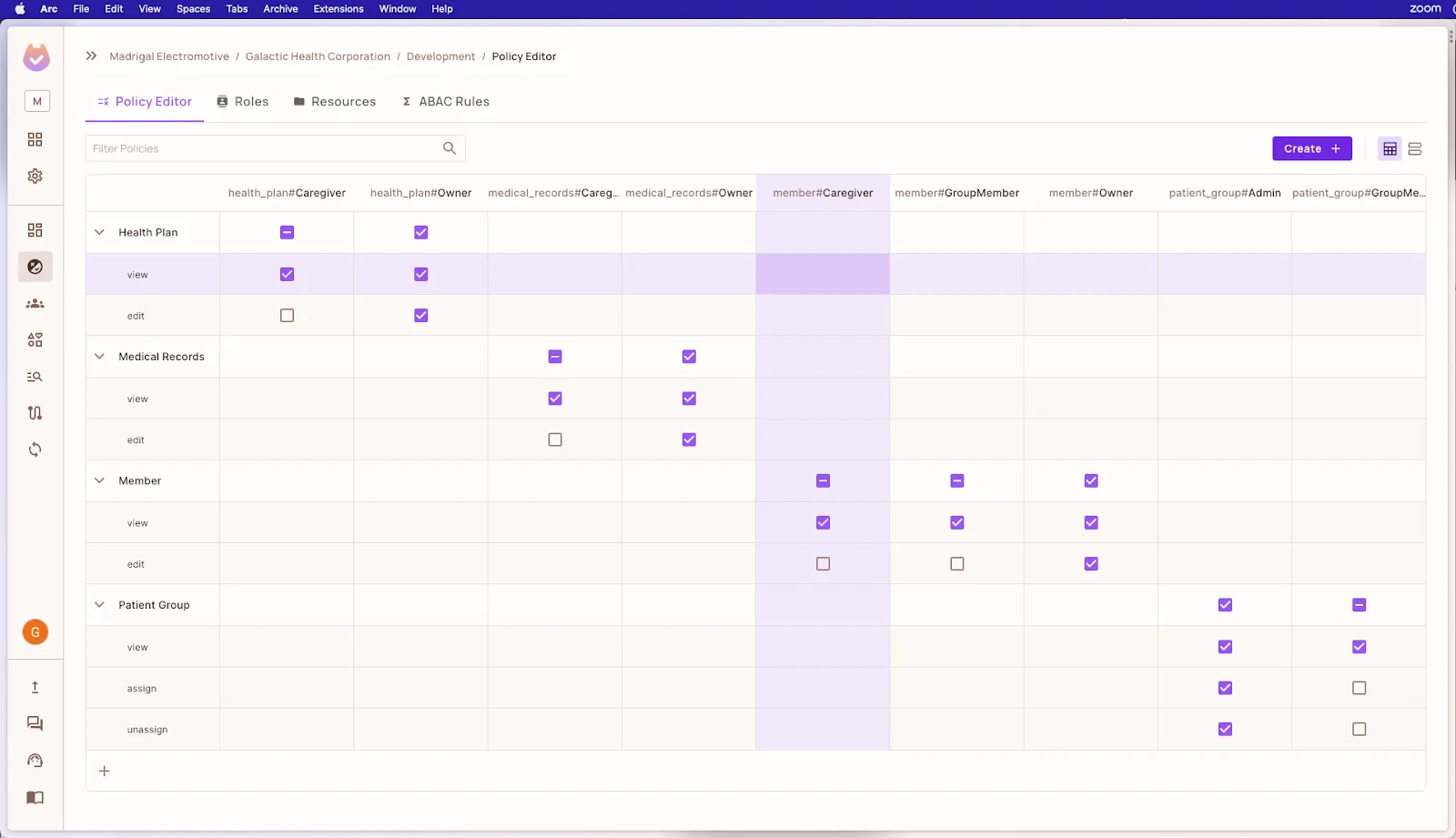Uncheck view for medical_records#Owner

click(689, 399)
